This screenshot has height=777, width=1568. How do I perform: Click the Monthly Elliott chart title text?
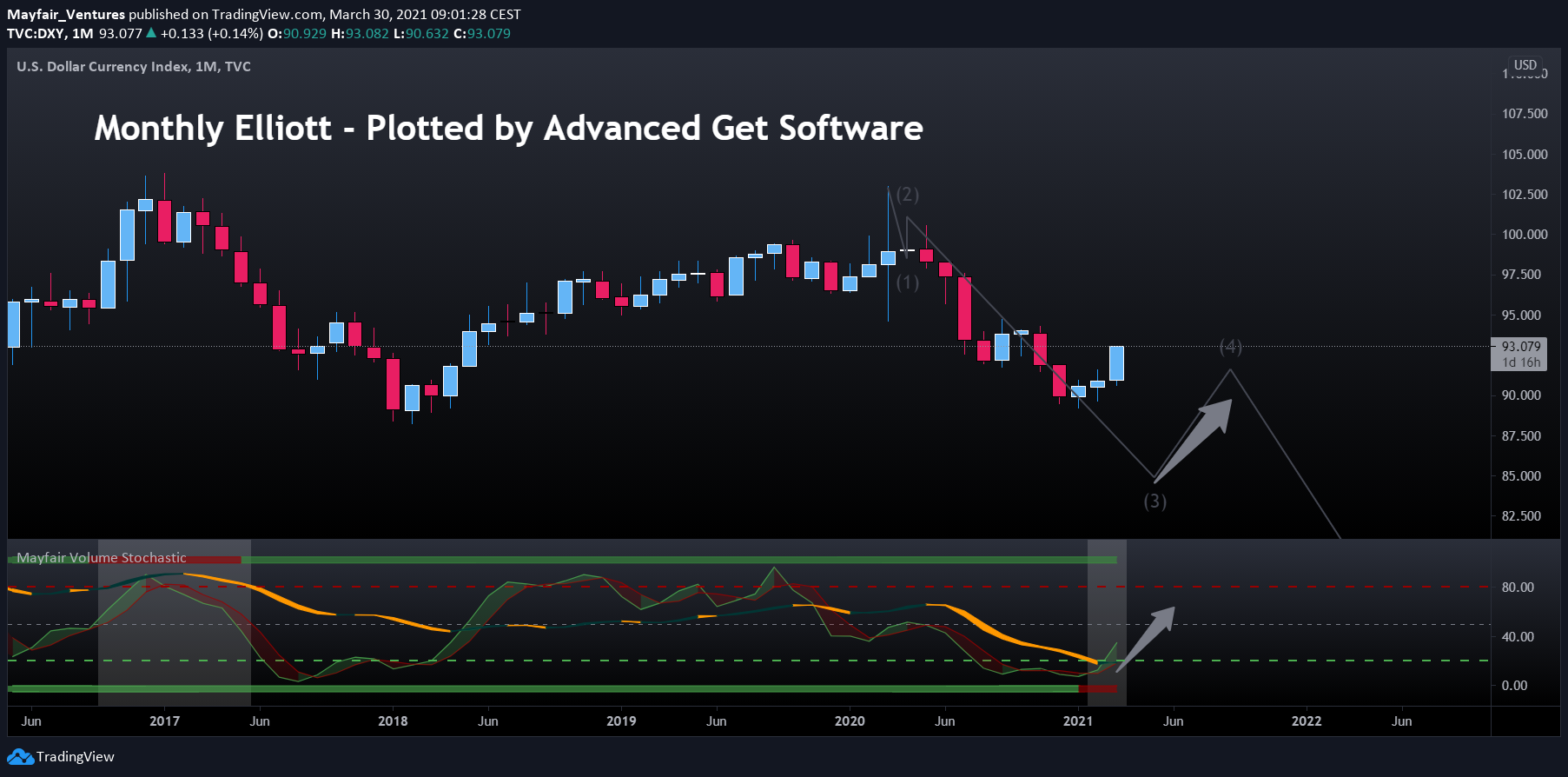click(x=508, y=129)
